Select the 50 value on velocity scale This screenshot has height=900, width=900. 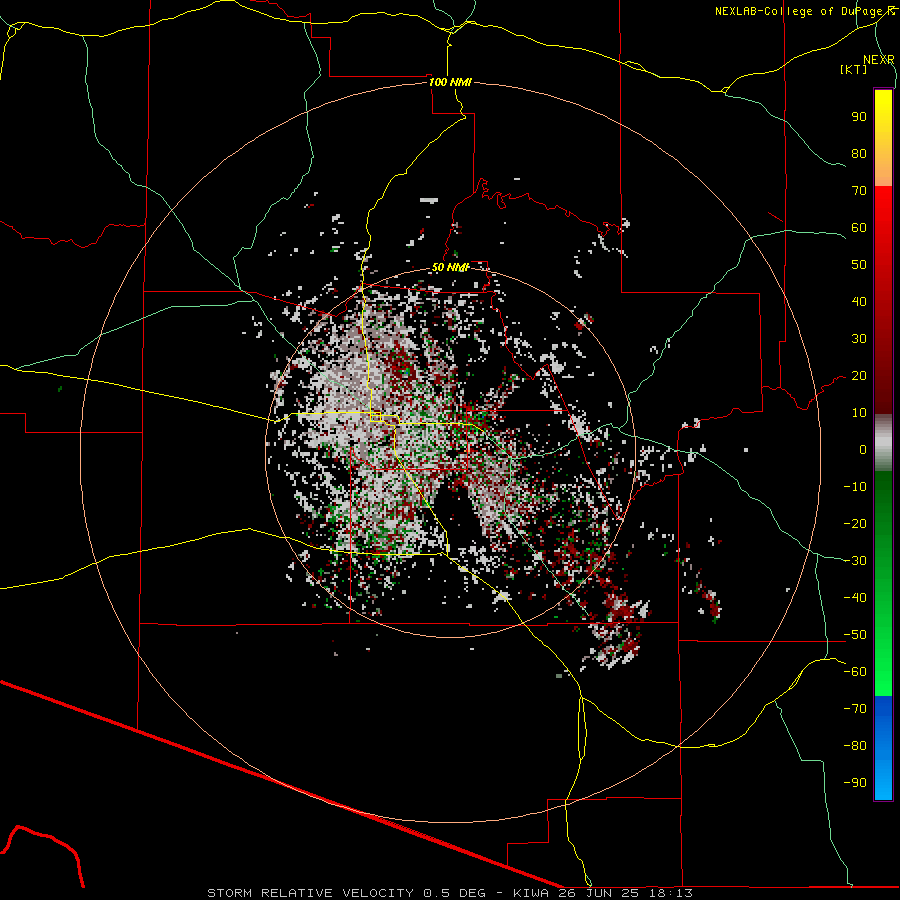pos(859,265)
